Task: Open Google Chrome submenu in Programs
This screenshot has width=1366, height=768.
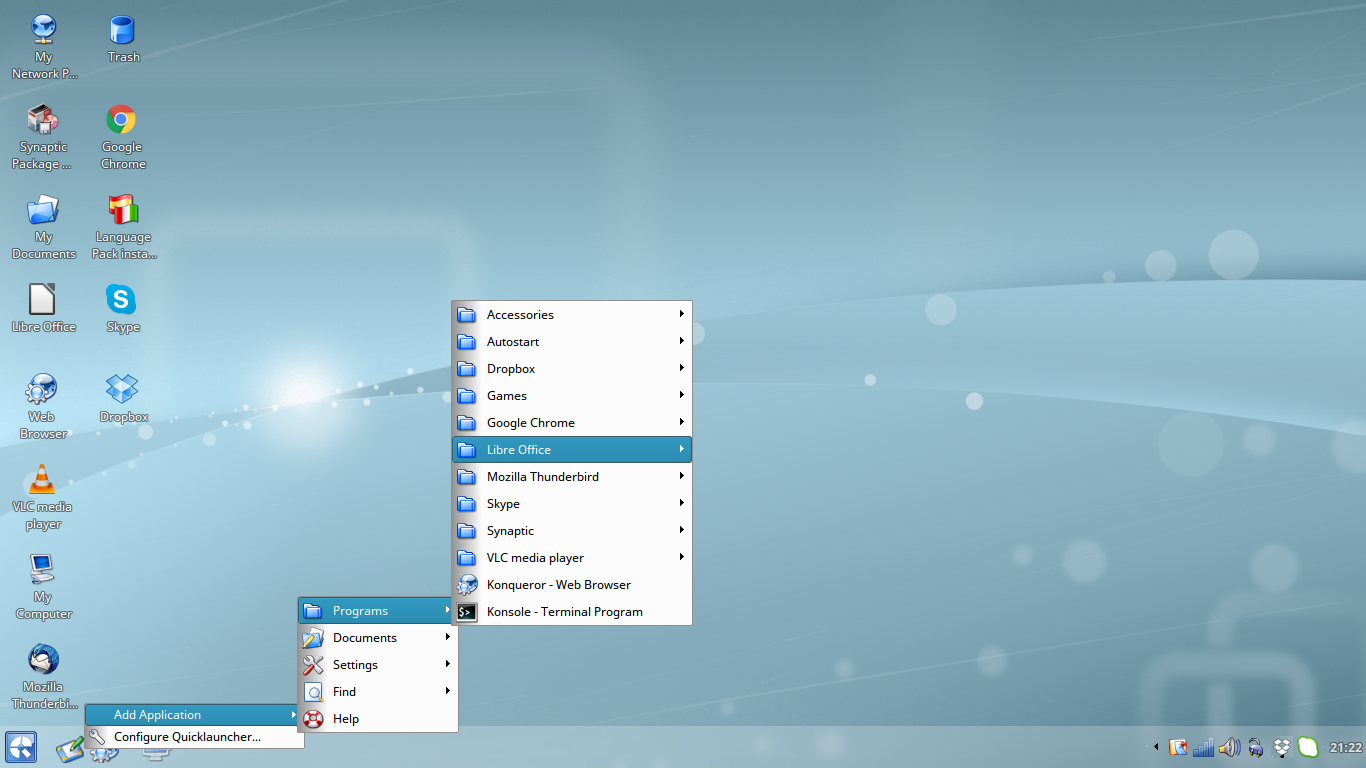Action: click(x=572, y=422)
